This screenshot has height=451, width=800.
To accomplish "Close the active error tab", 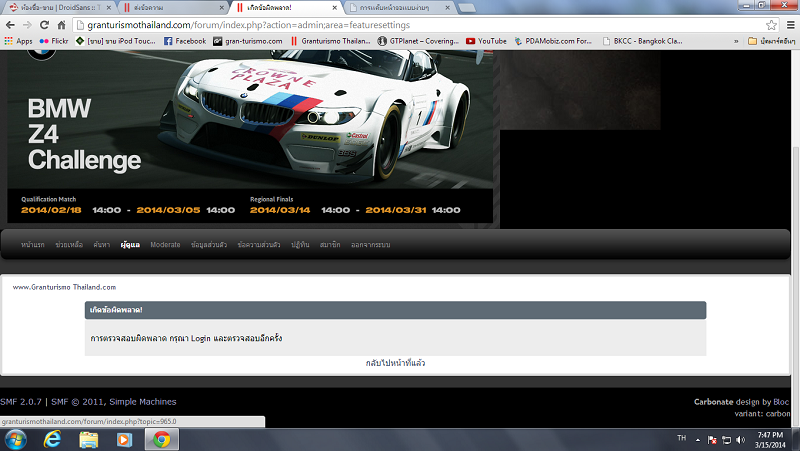I will click(x=335, y=8).
